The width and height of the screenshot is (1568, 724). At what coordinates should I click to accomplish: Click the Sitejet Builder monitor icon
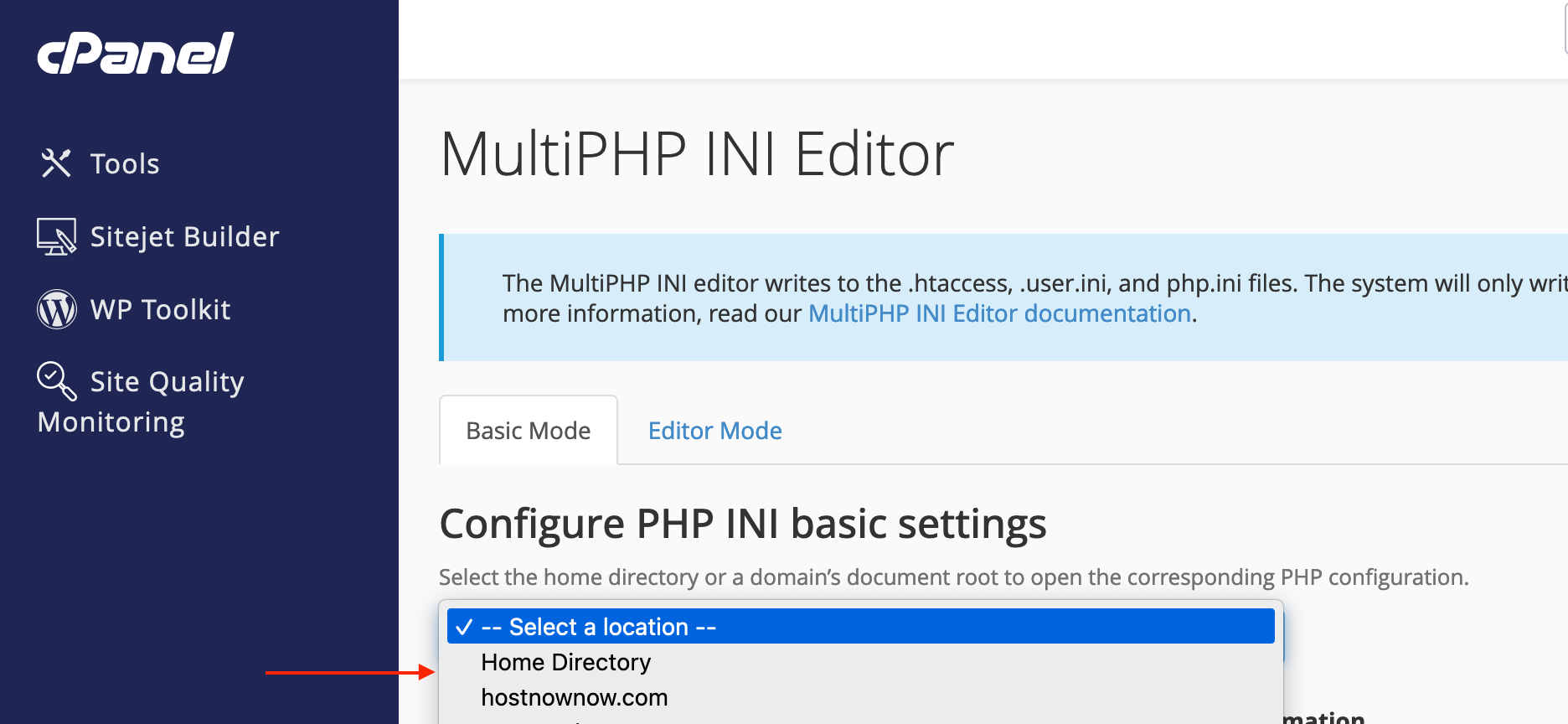point(56,236)
